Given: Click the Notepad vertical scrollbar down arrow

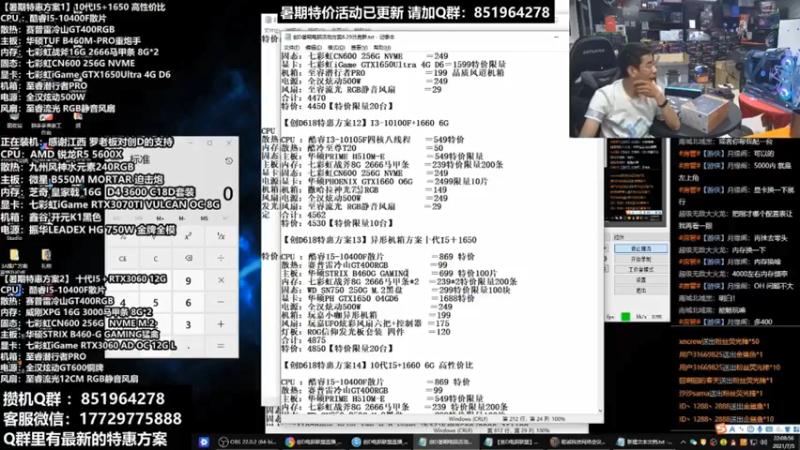Looking at the screenshot, I should tap(600, 410).
